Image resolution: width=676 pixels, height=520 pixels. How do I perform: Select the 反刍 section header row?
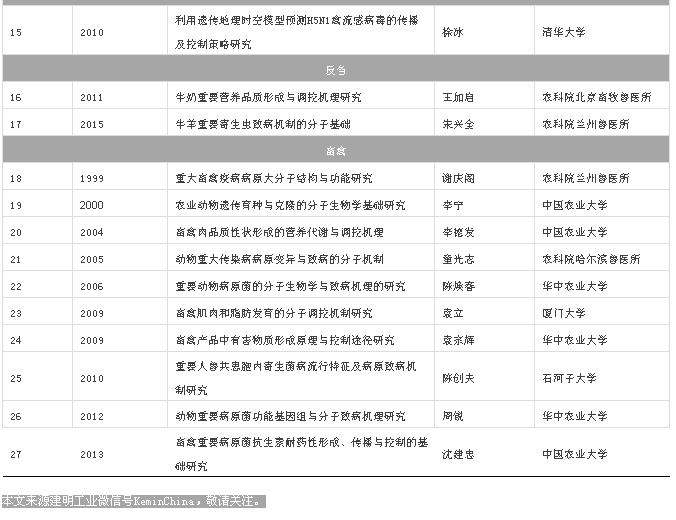point(336,70)
